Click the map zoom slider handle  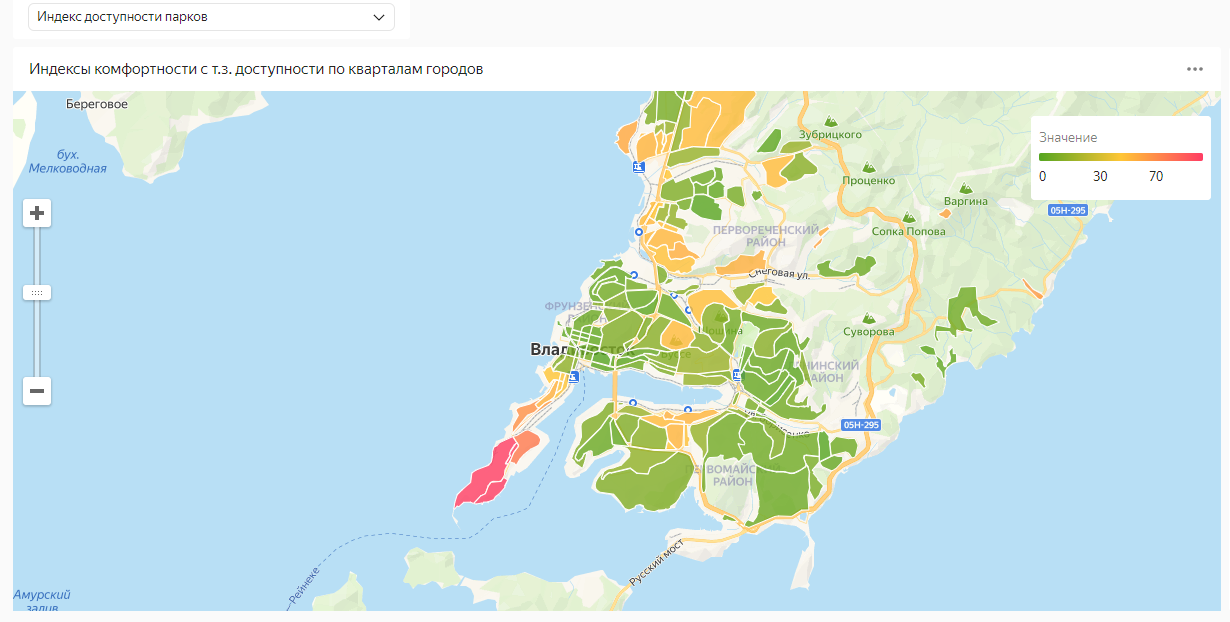tap(37, 293)
